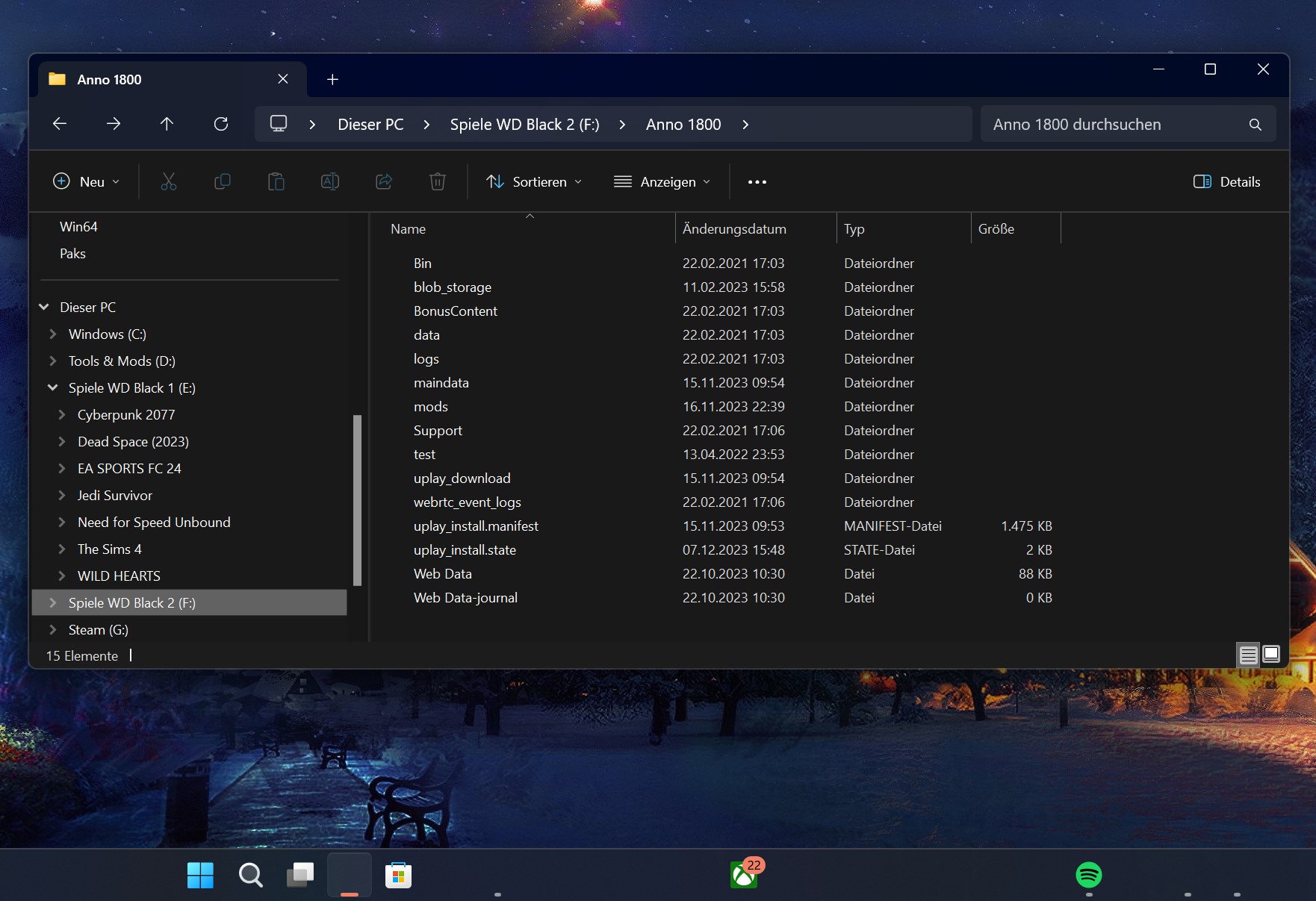
Task: Expand Windows (C:) in the tree
Action: 53,334
